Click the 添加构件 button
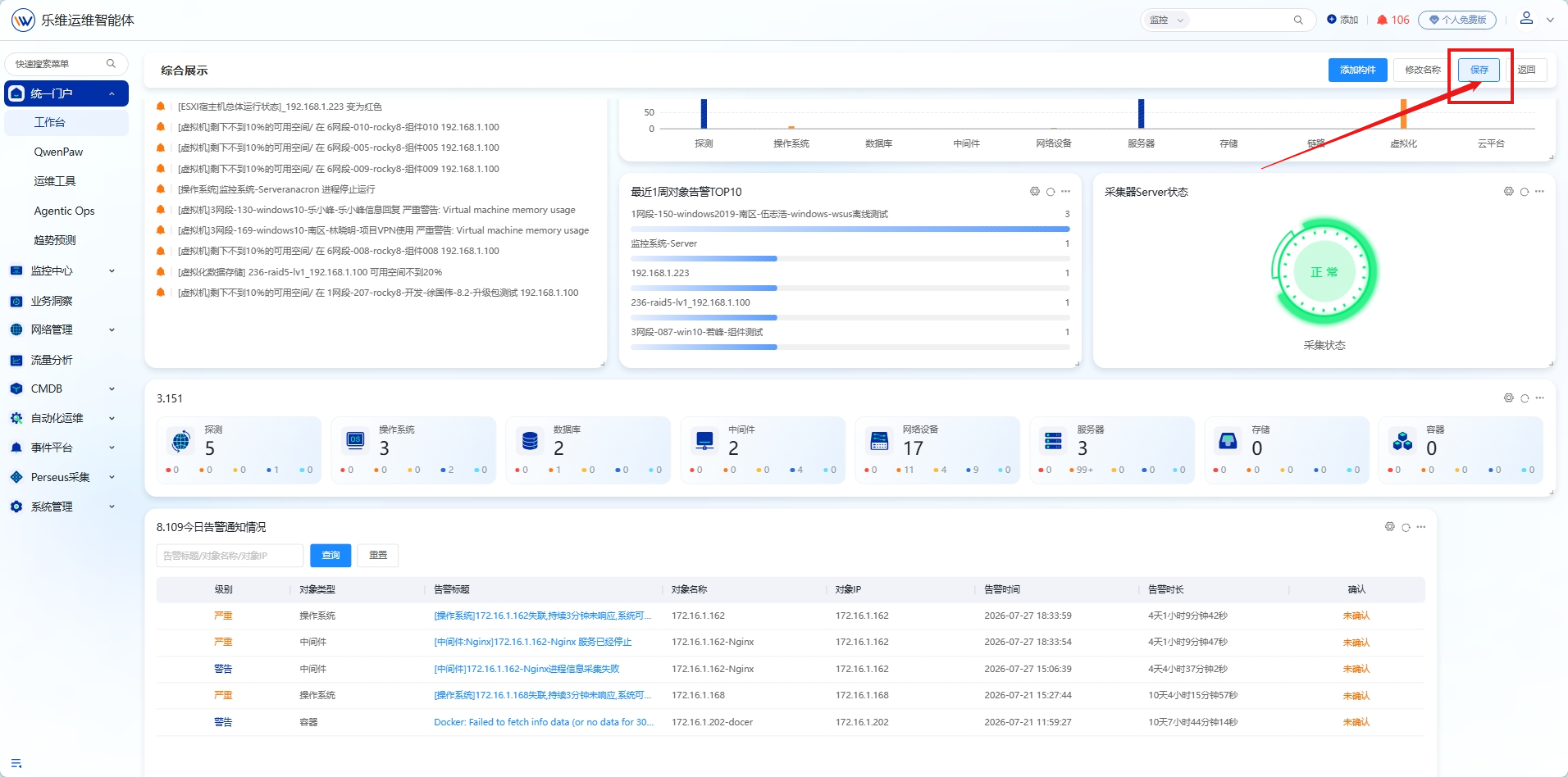 coord(1358,70)
